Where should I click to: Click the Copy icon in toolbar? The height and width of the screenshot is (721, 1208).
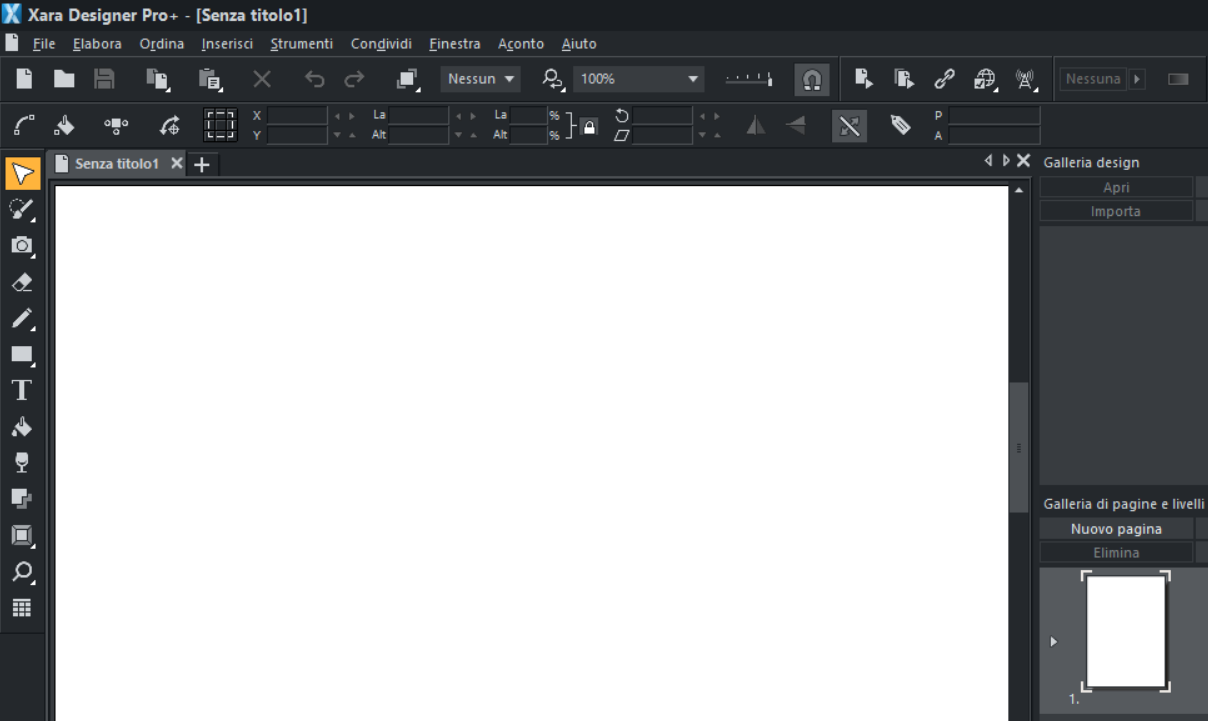click(x=158, y=79)
